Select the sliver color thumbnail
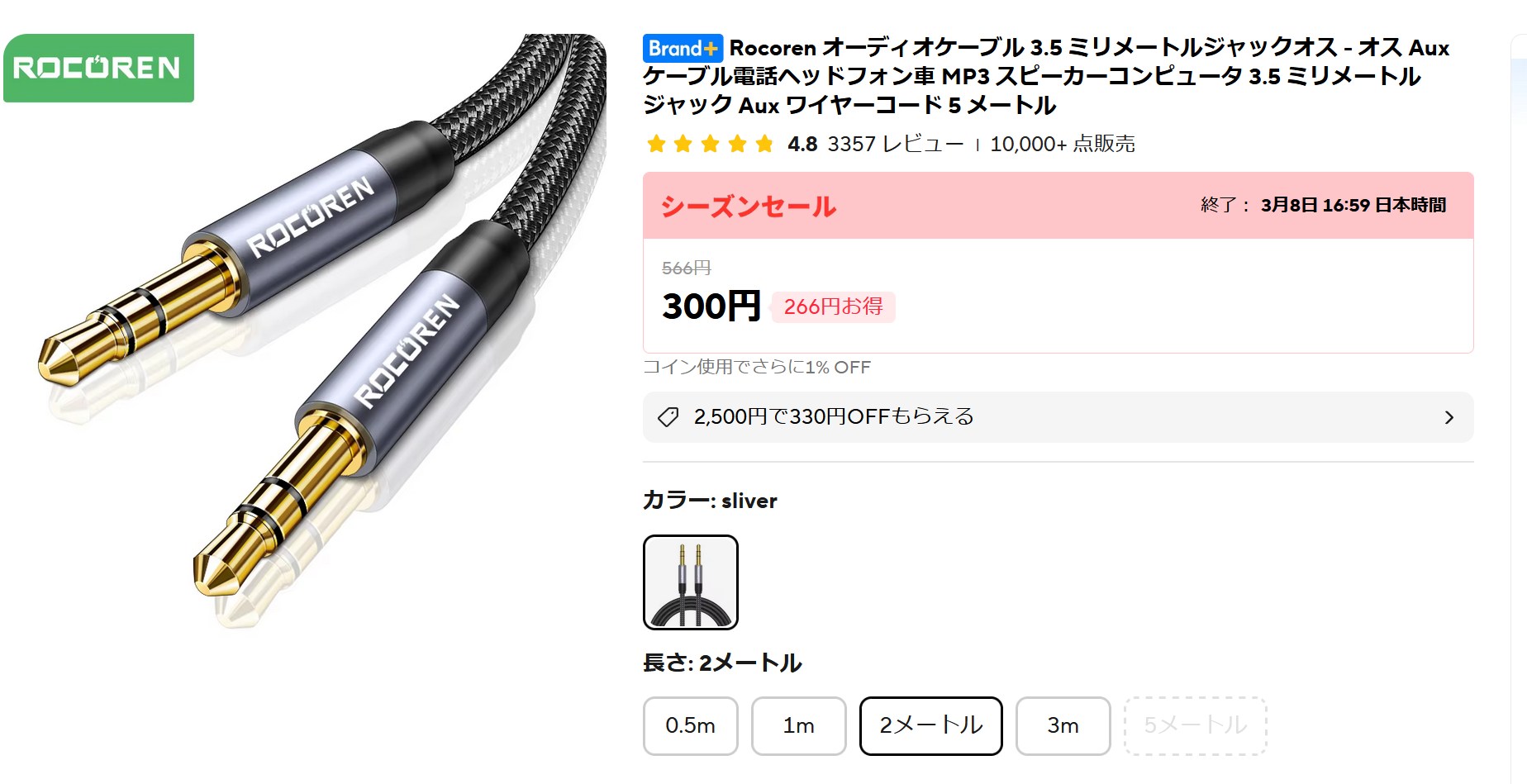Image resolution: width=1527 pixels, height=784 pixels. tap(690, 582)
